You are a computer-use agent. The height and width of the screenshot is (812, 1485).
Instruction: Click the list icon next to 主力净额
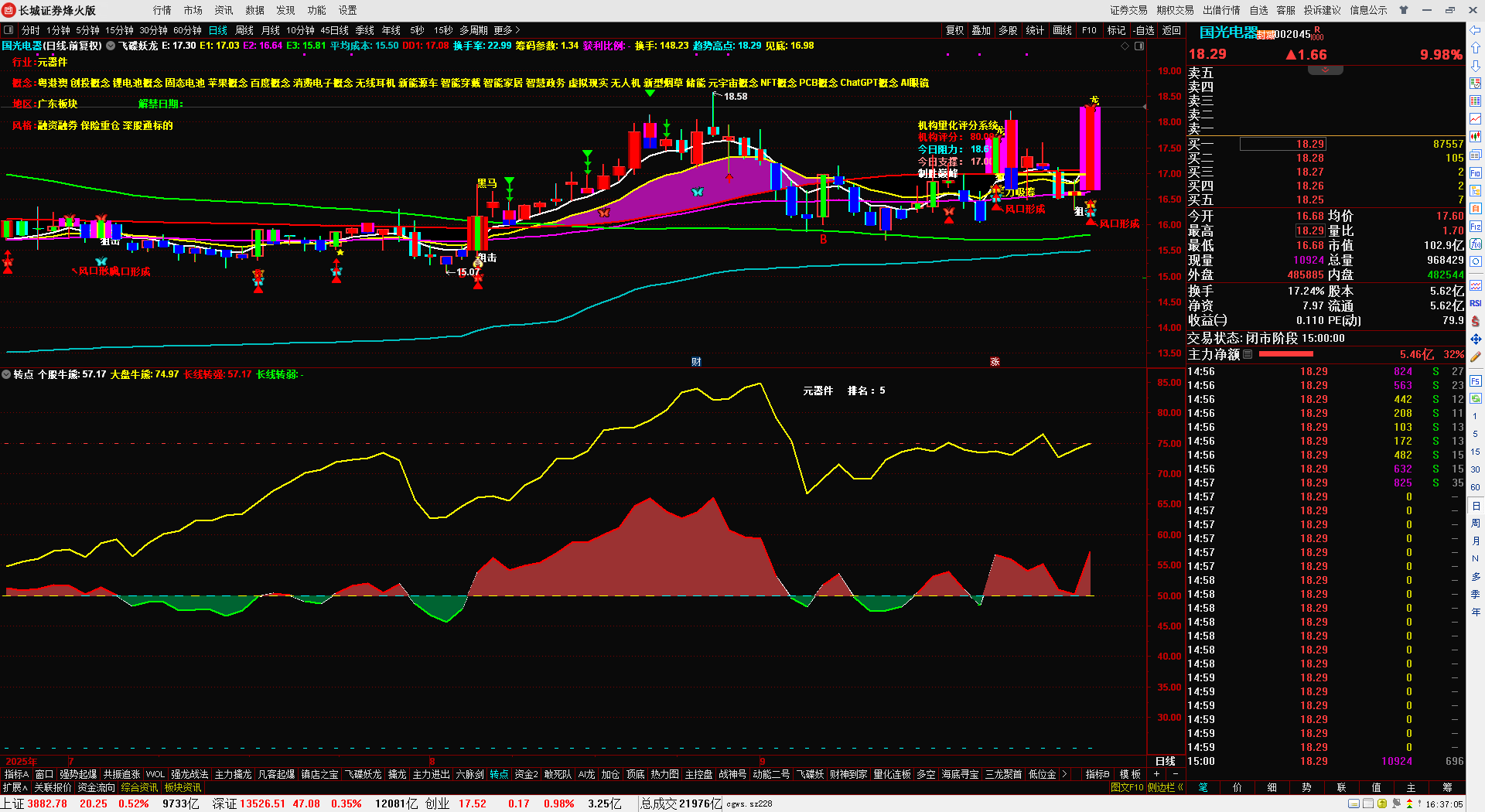tap(1248, 354)
